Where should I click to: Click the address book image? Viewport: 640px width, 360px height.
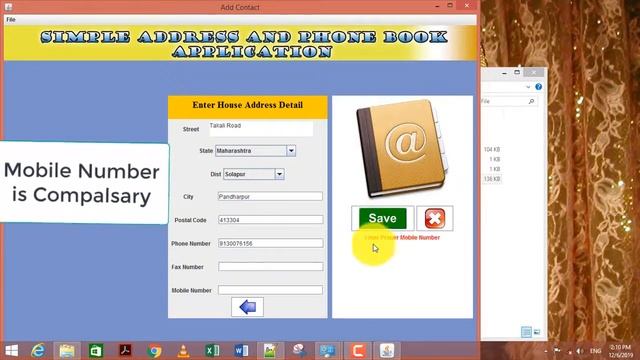(402, 149)
